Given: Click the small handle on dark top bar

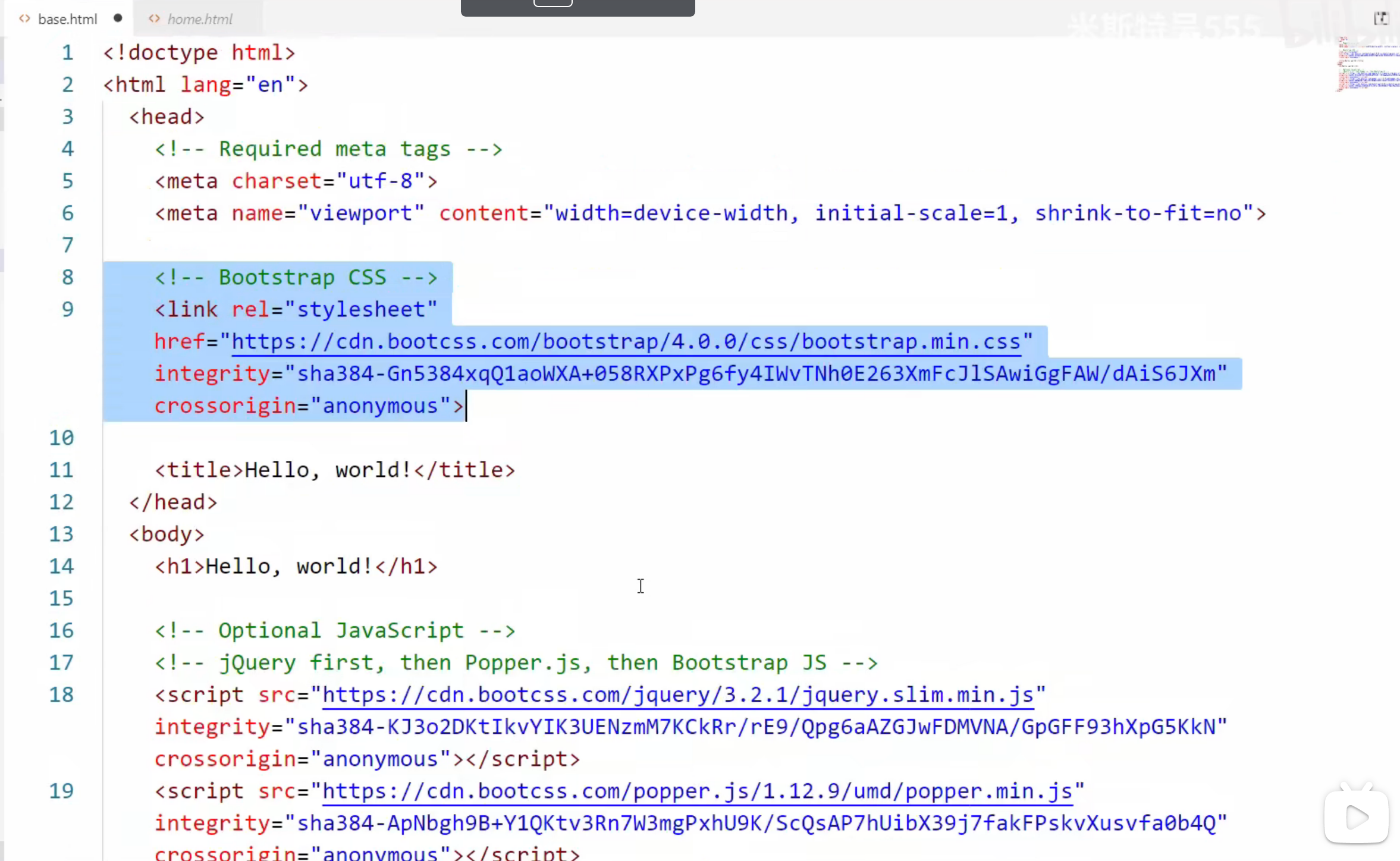Looking at the screenshot, I should click(x=553, y=3).
